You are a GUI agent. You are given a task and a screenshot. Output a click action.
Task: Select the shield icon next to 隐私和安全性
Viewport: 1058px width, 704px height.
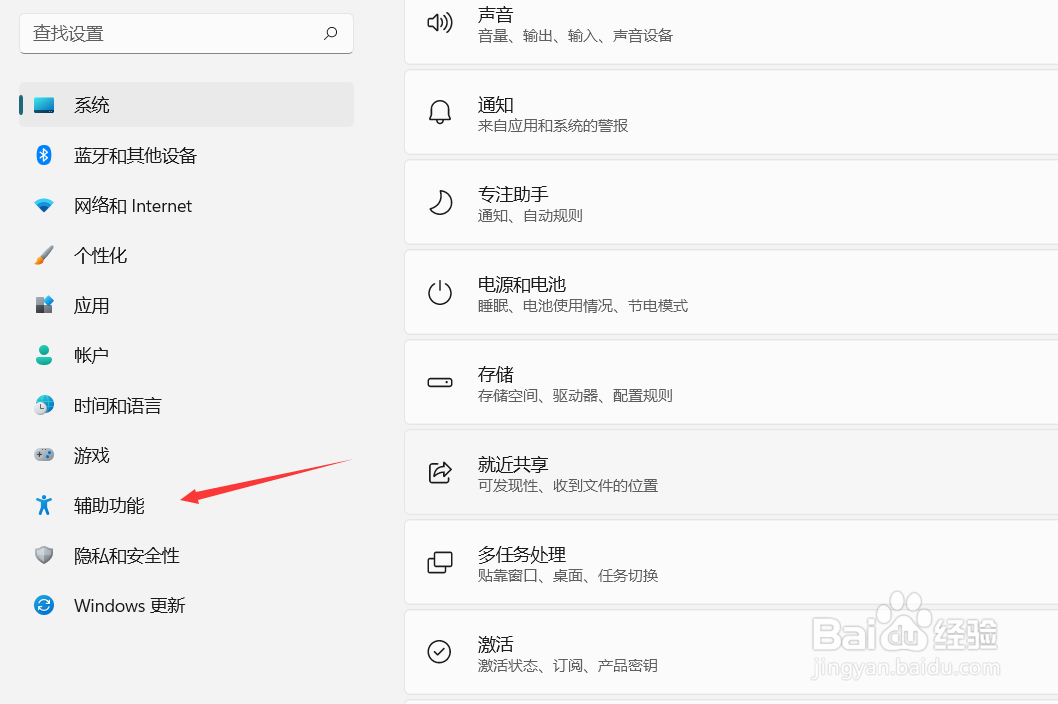click(44, 555)
